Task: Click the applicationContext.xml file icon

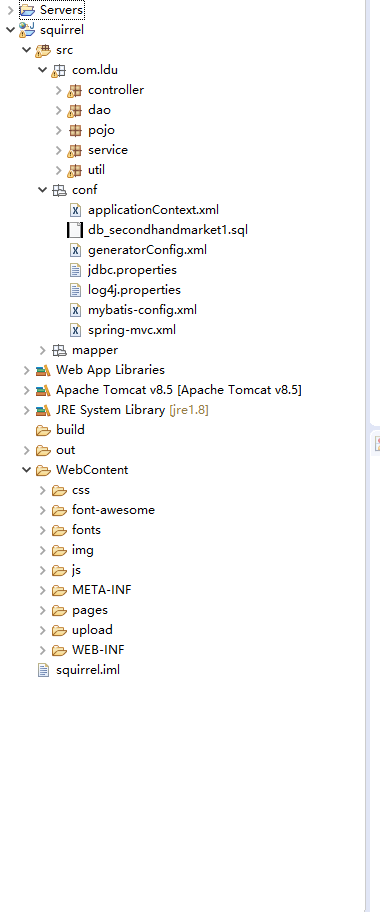Action: 75,210
